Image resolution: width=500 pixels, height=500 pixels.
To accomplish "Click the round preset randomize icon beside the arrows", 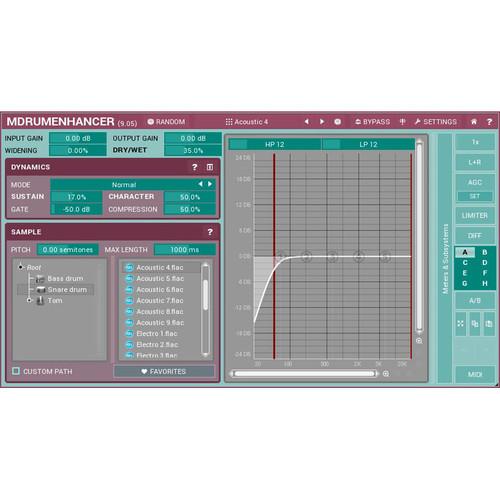I will [x=337, y=122].
